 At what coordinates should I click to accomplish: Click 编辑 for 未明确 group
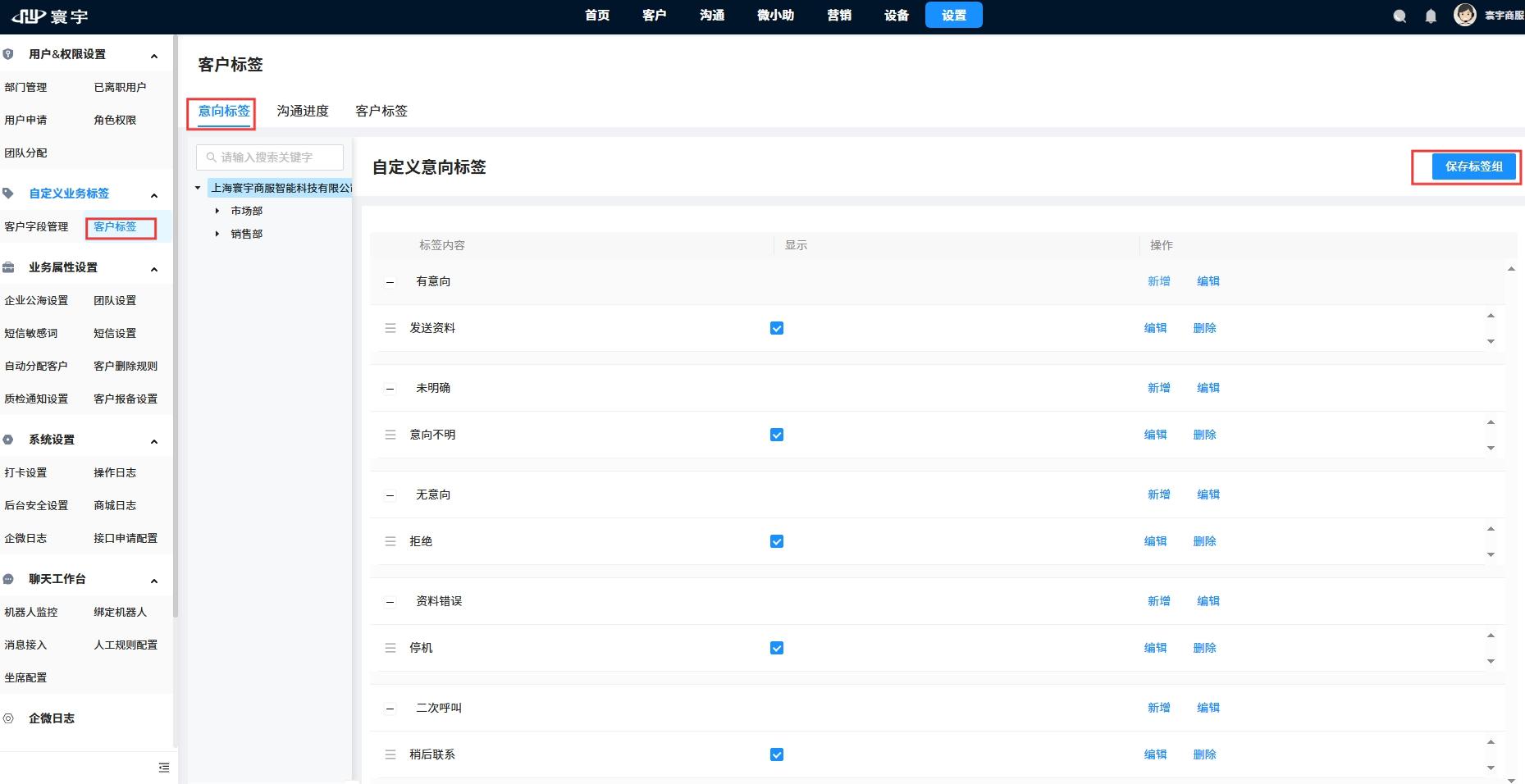click(x=1208, y=388)
